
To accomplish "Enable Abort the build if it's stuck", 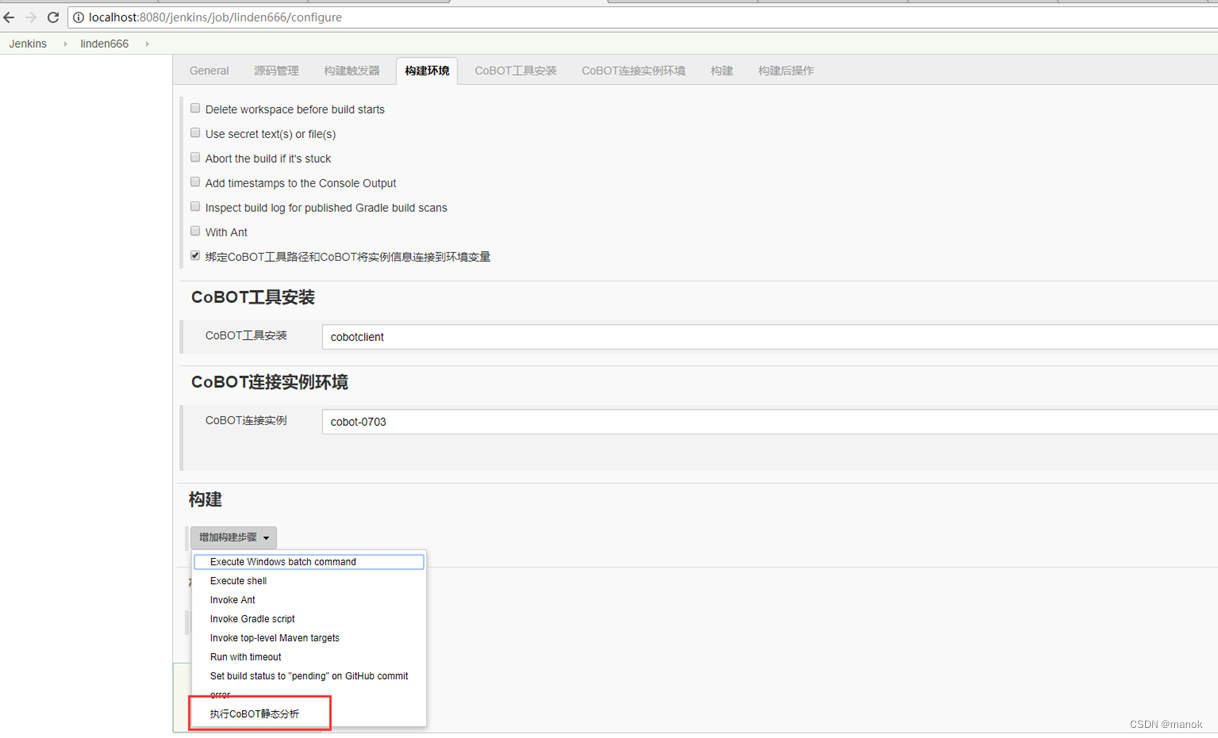I will click(195, 156).
